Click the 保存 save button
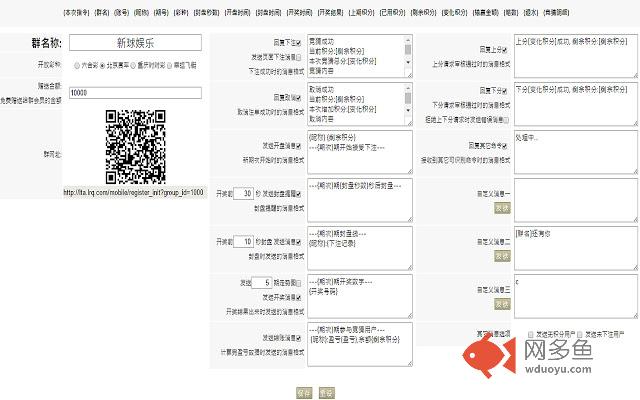The image size is (640, 400). tap(304, 393)
